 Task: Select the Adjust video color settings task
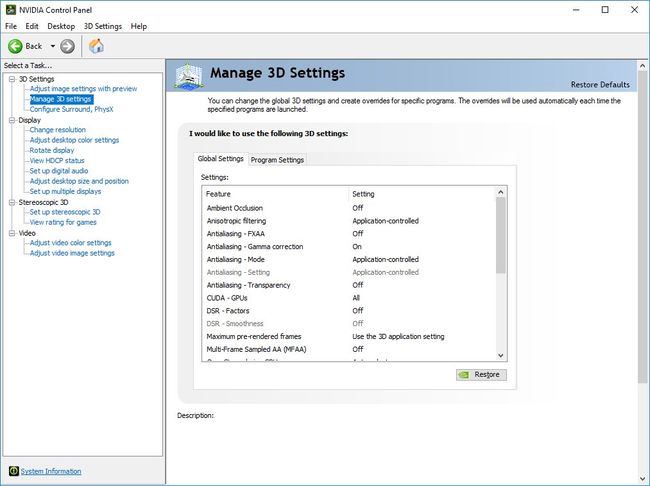pyautogui.click(x=70, y=243)
